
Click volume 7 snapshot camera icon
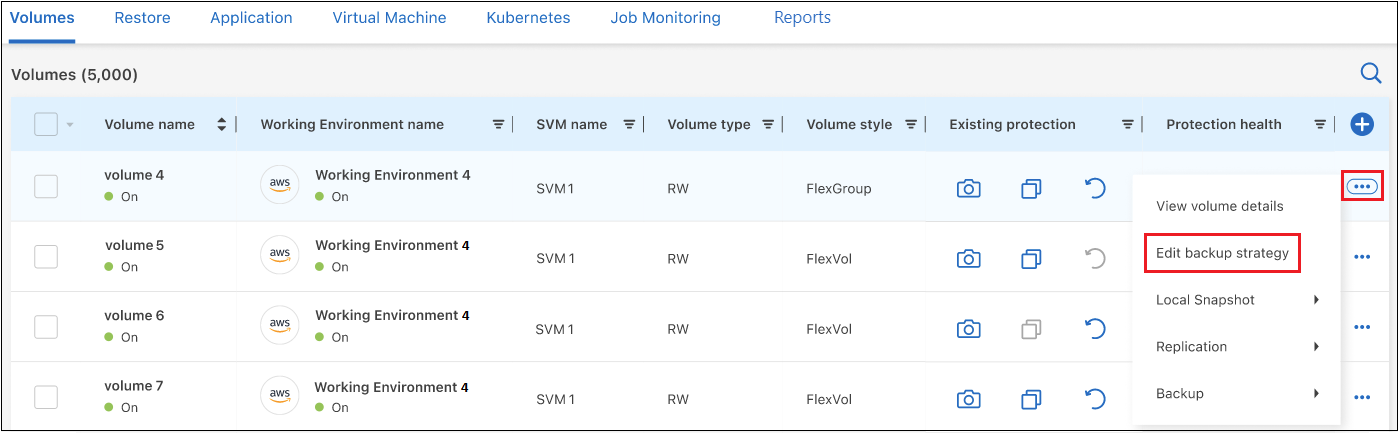pyautogui.click(x=968, y=400)
